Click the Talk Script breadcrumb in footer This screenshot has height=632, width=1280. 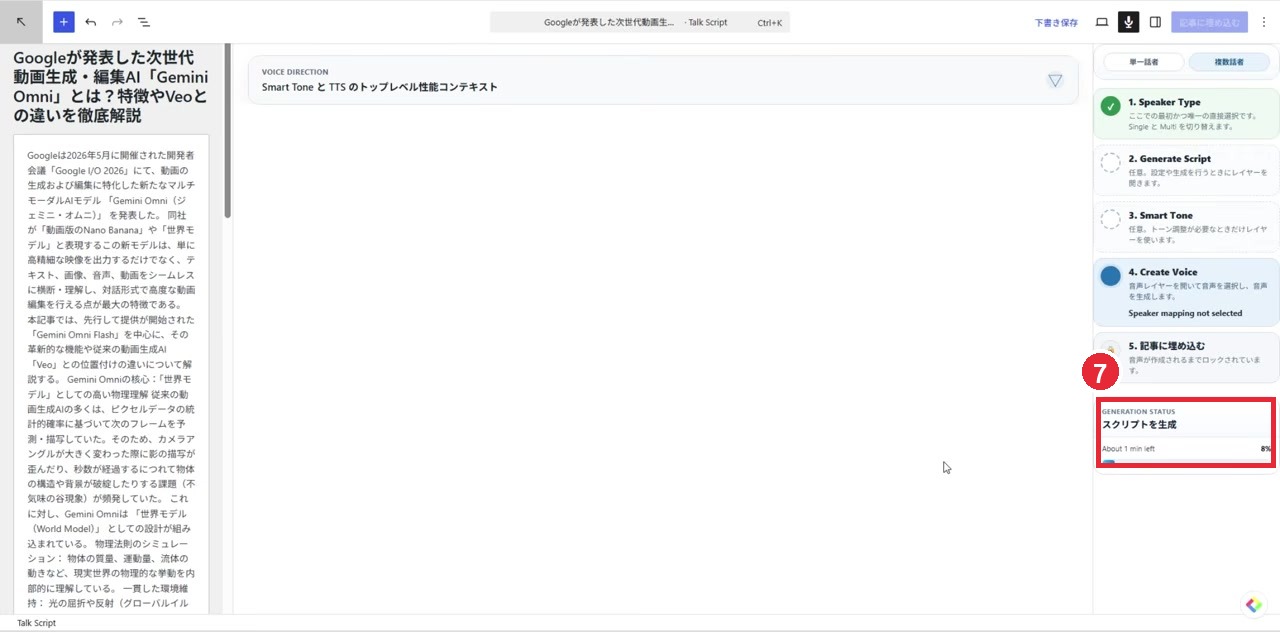pyautogui.click(x=36, y=623)
